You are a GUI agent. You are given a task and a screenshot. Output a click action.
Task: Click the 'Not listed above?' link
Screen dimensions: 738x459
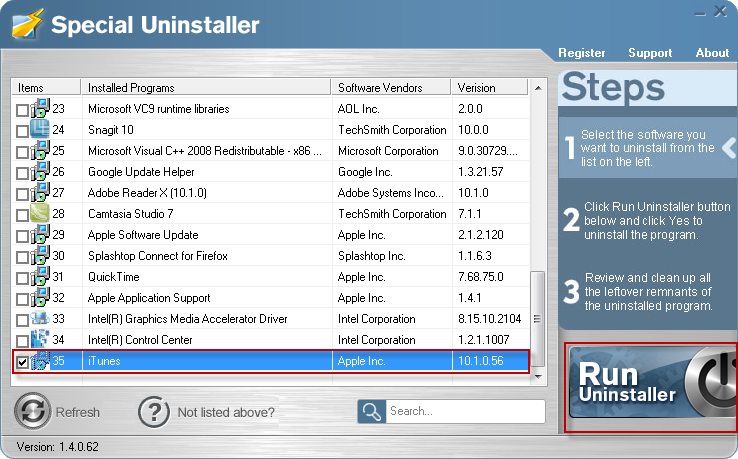click(x=226, y=412)
